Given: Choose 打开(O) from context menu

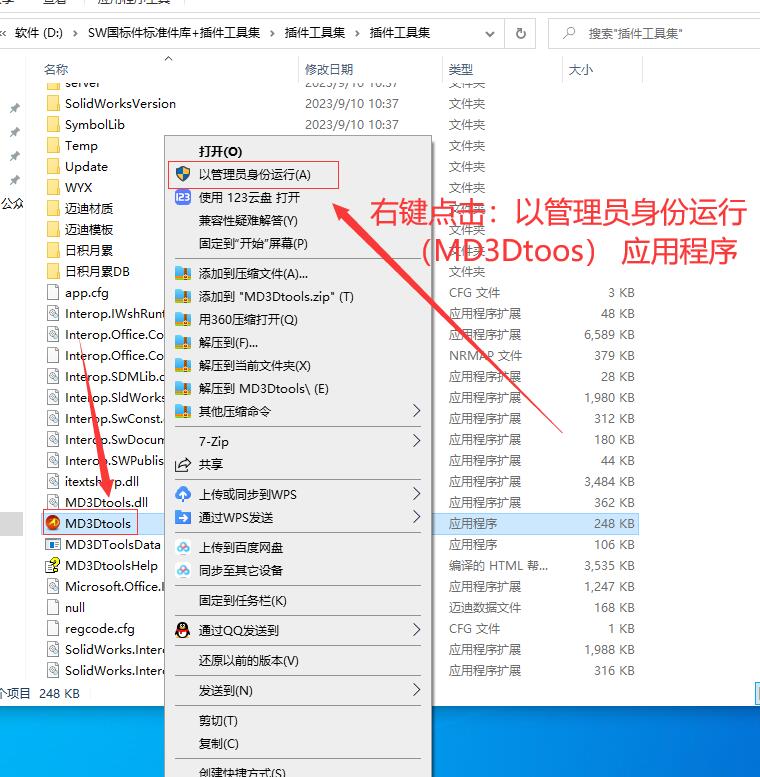Looking at the screenshot, I should 220,151.
